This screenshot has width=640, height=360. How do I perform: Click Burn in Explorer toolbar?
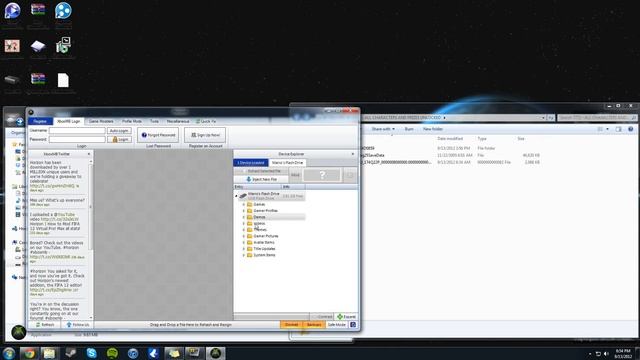coord(409,129)
